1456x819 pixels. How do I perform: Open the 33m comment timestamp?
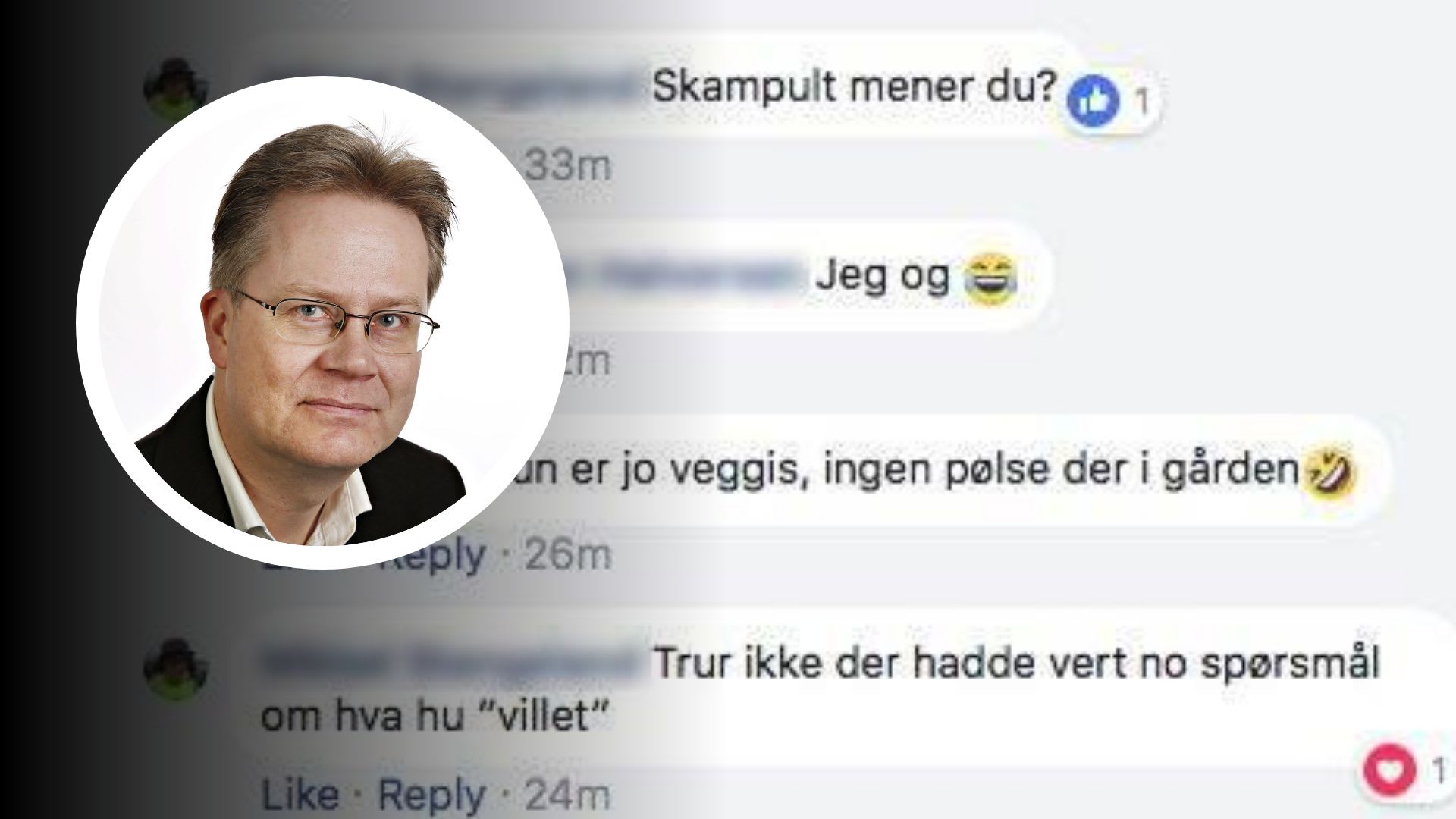point(568,166)
